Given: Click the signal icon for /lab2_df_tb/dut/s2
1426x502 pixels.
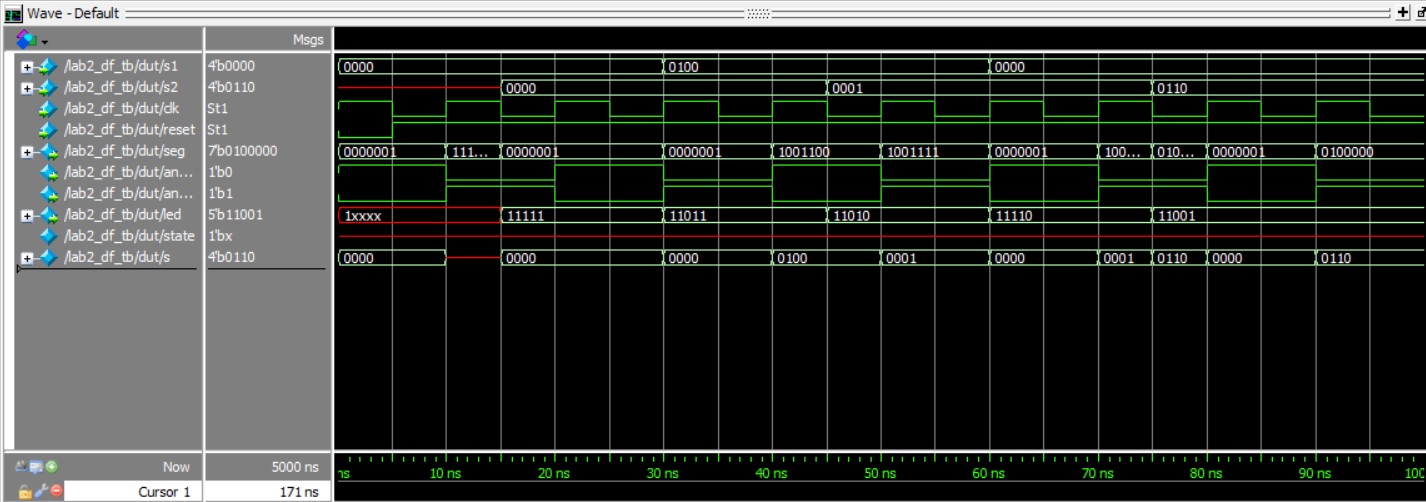Looking at the screenshot, I should [x=47, y=87].
